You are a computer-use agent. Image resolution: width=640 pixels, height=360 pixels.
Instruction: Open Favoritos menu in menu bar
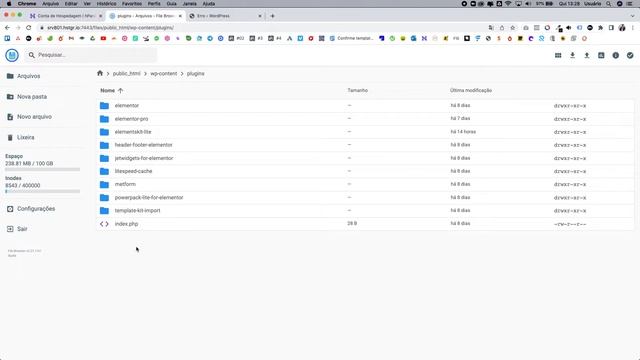point(132,4)
